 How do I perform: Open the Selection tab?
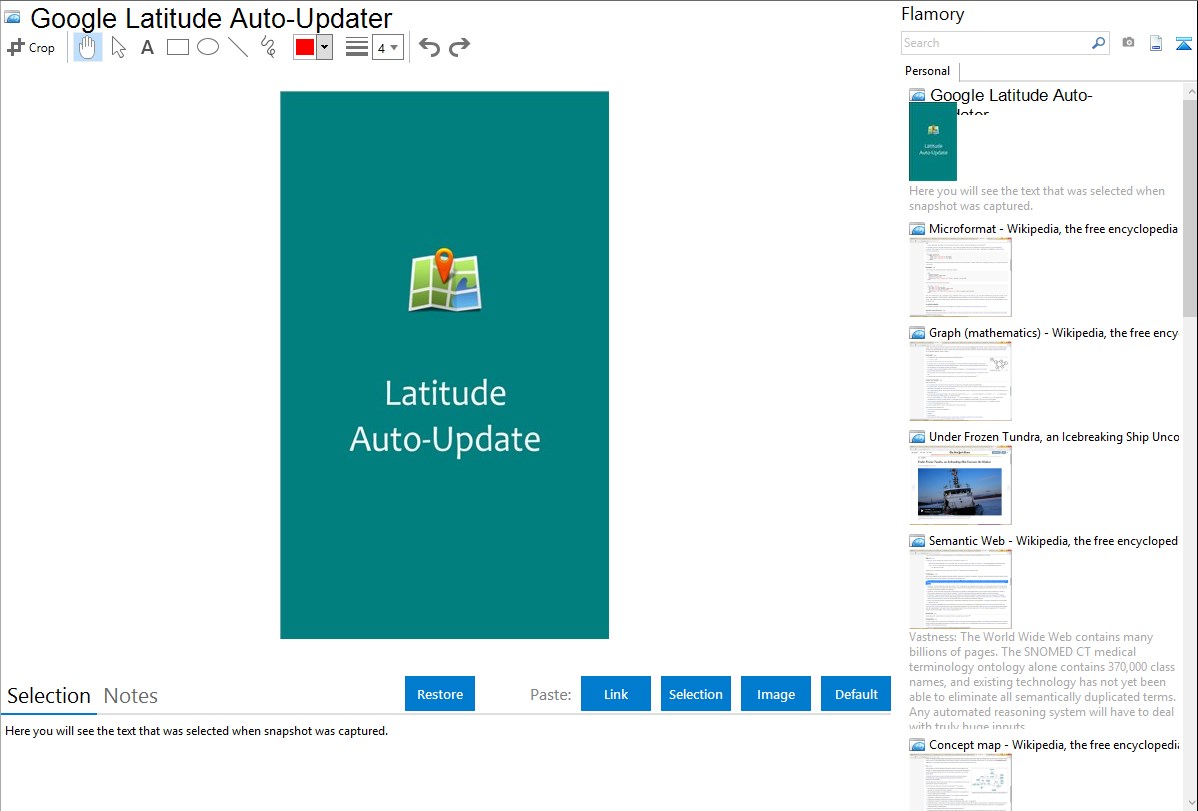49,696
